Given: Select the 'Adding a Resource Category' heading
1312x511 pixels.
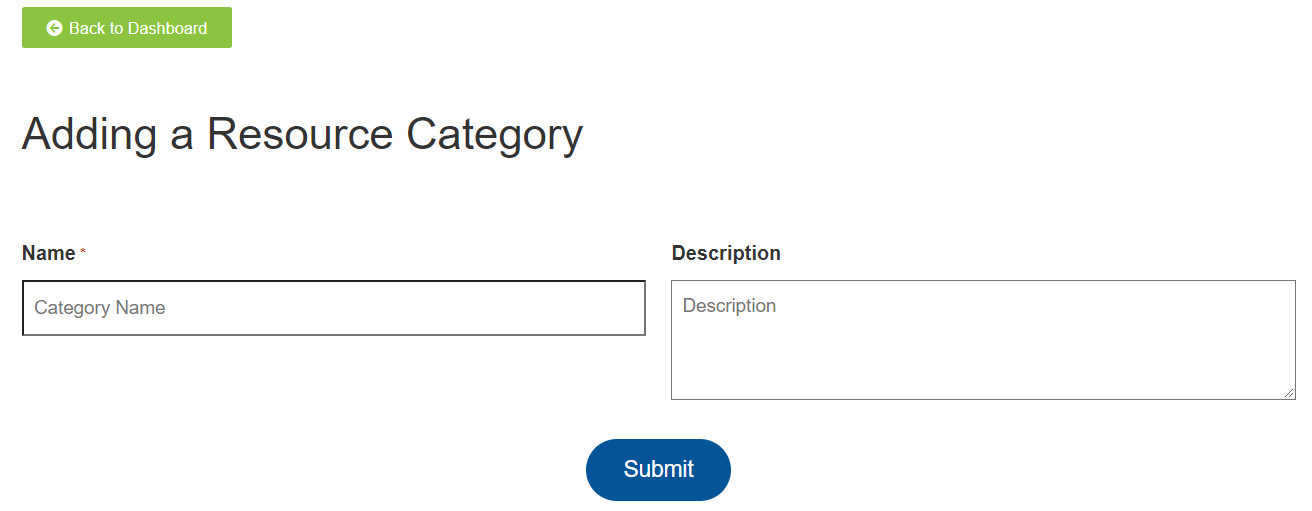Looking at the screenshot, I should [x=302, y=134].
